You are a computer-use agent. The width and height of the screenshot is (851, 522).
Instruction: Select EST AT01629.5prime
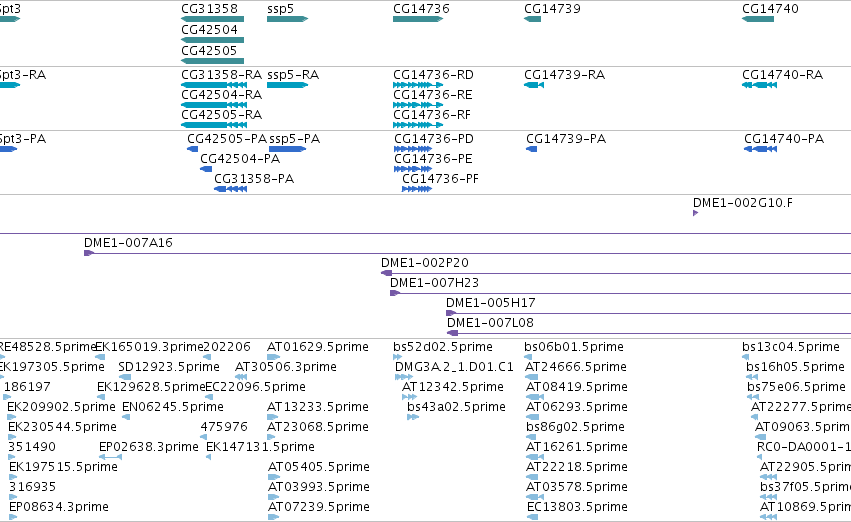pos(318,347)
